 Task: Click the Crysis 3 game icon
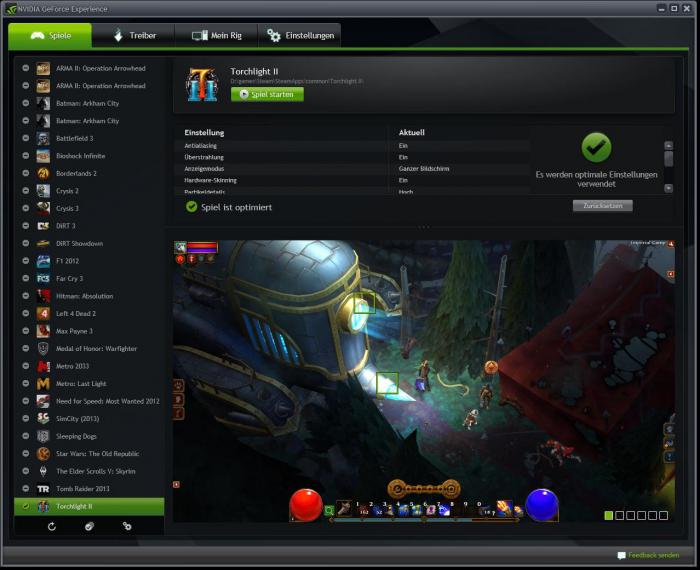(43, 208)
